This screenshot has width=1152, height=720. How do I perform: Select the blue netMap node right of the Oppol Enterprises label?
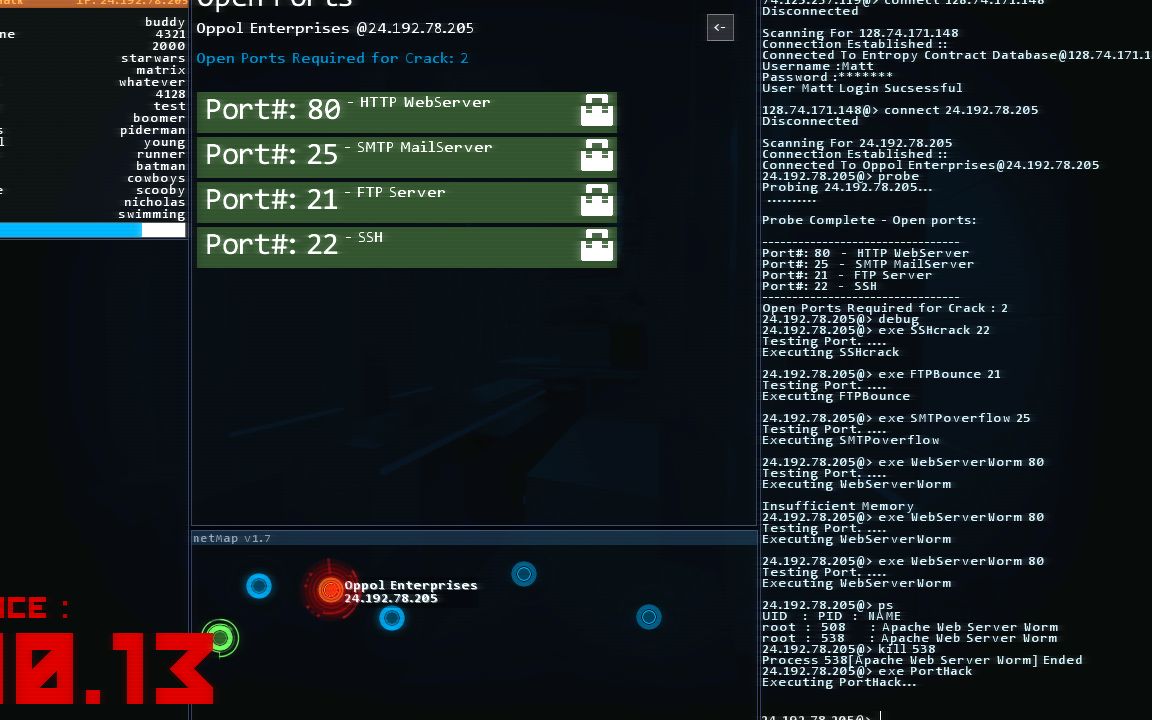click(524, 574)
